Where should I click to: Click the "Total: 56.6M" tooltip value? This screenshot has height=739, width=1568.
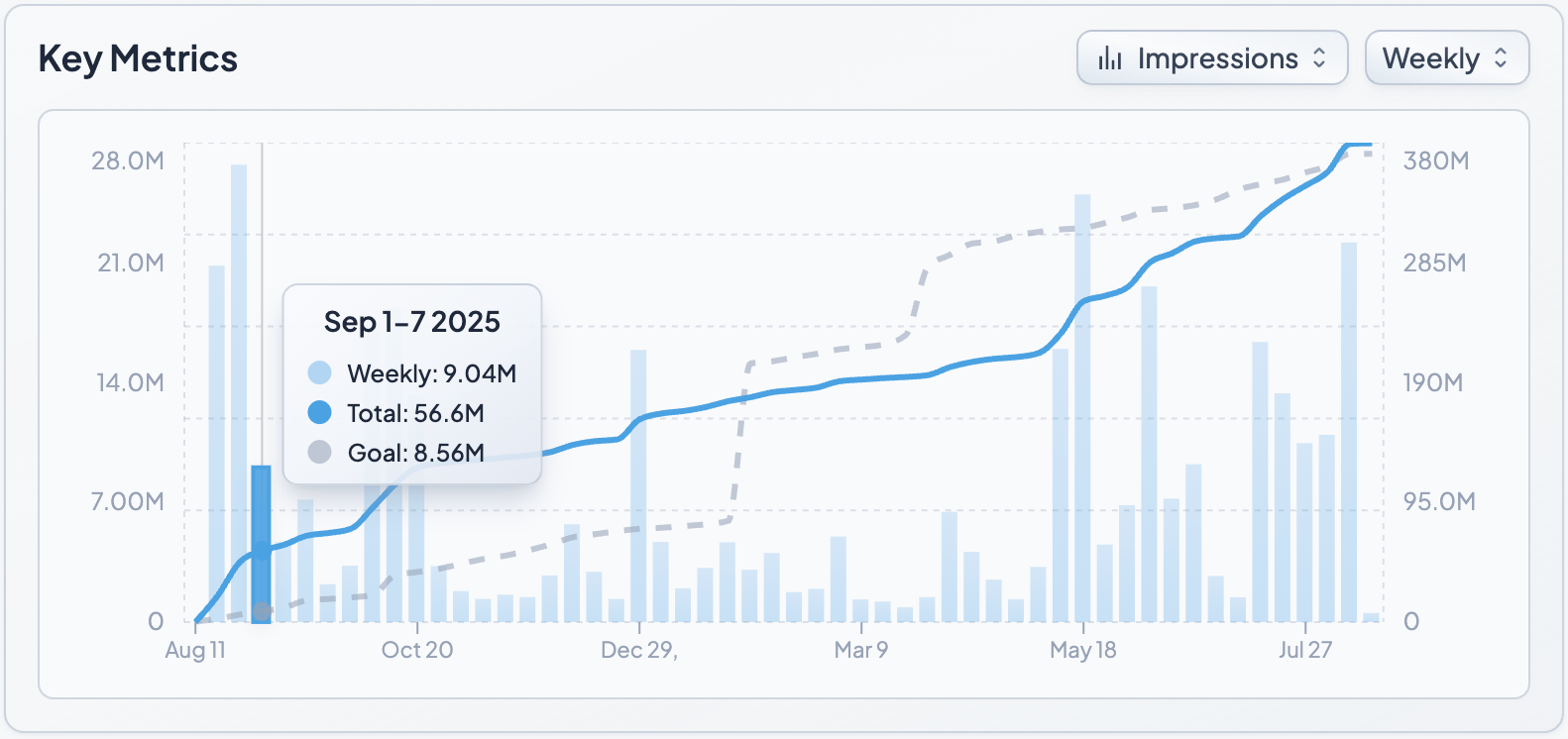click(415, 413)
